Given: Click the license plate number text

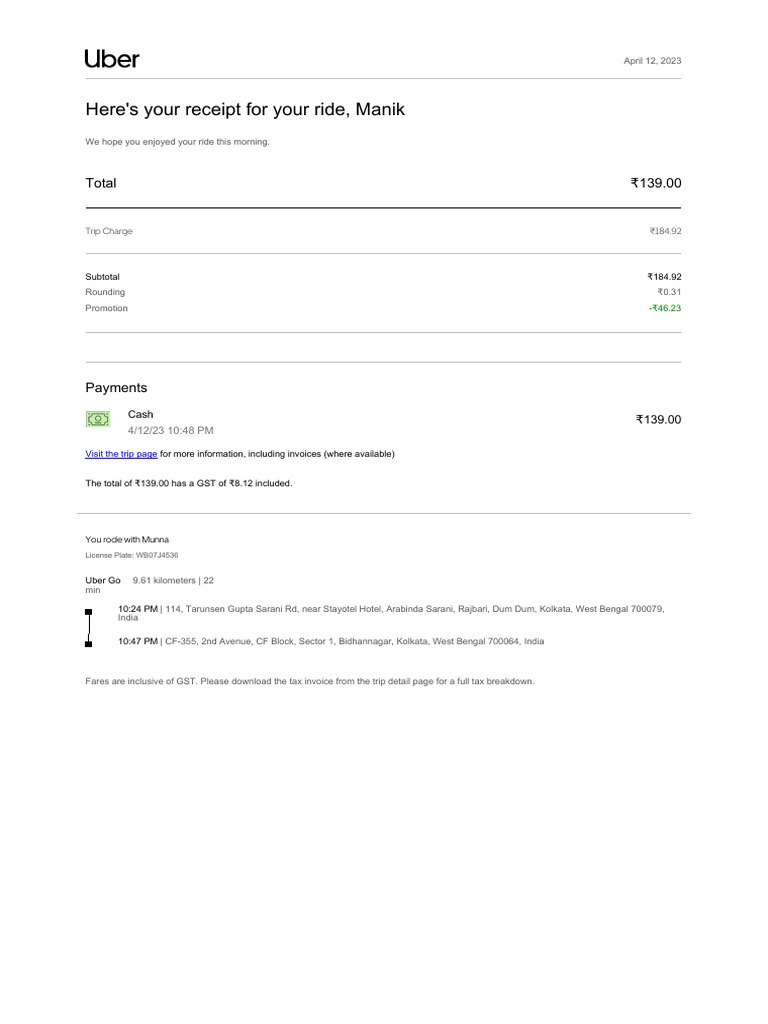Looking at the screenshot, I should pyautogui.click(x=132, y=555).
